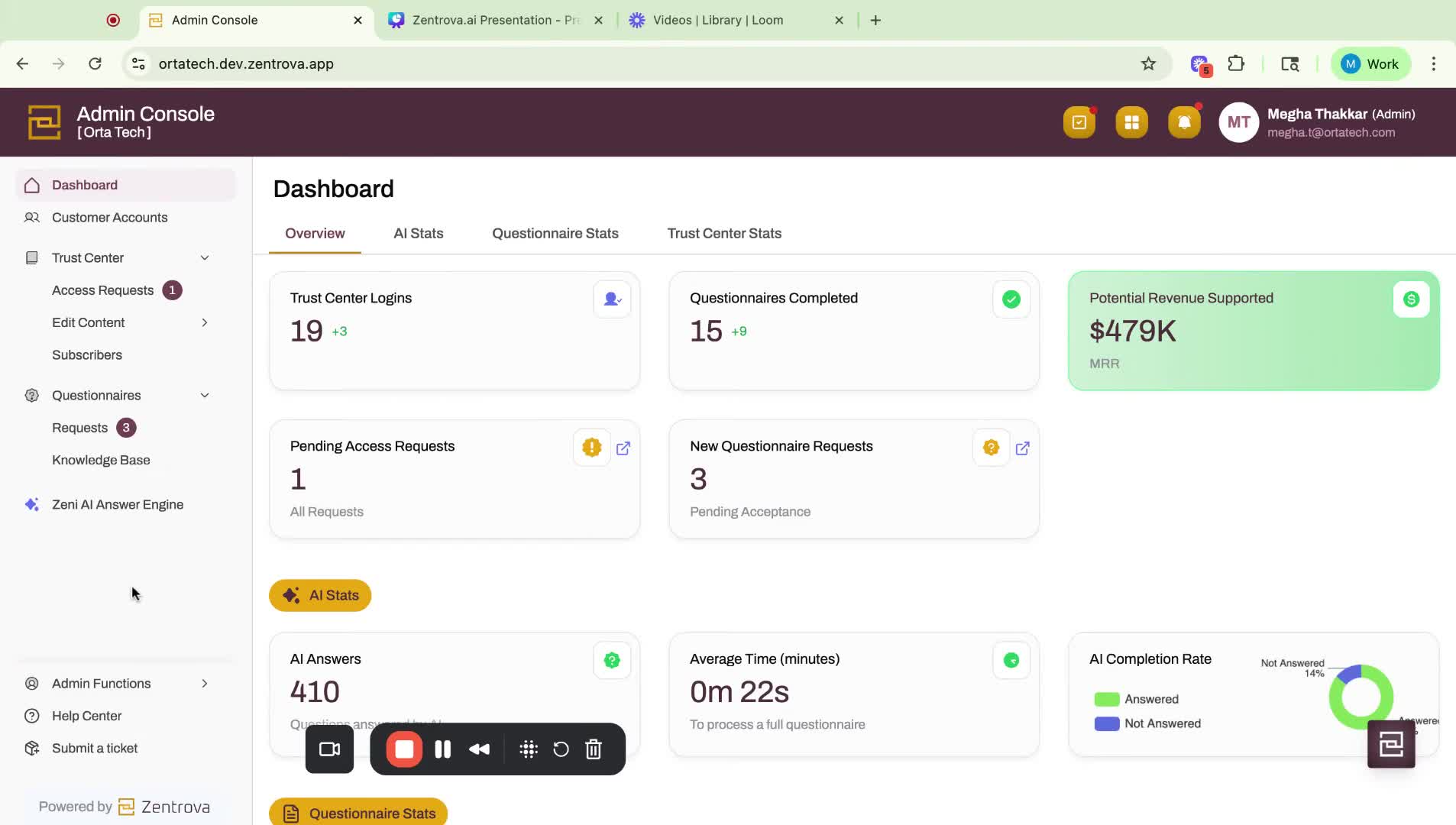Viewport: 1456px width, 825px height.
Task: Click the Trust Center Logins user icon
Action: (612, 299)
